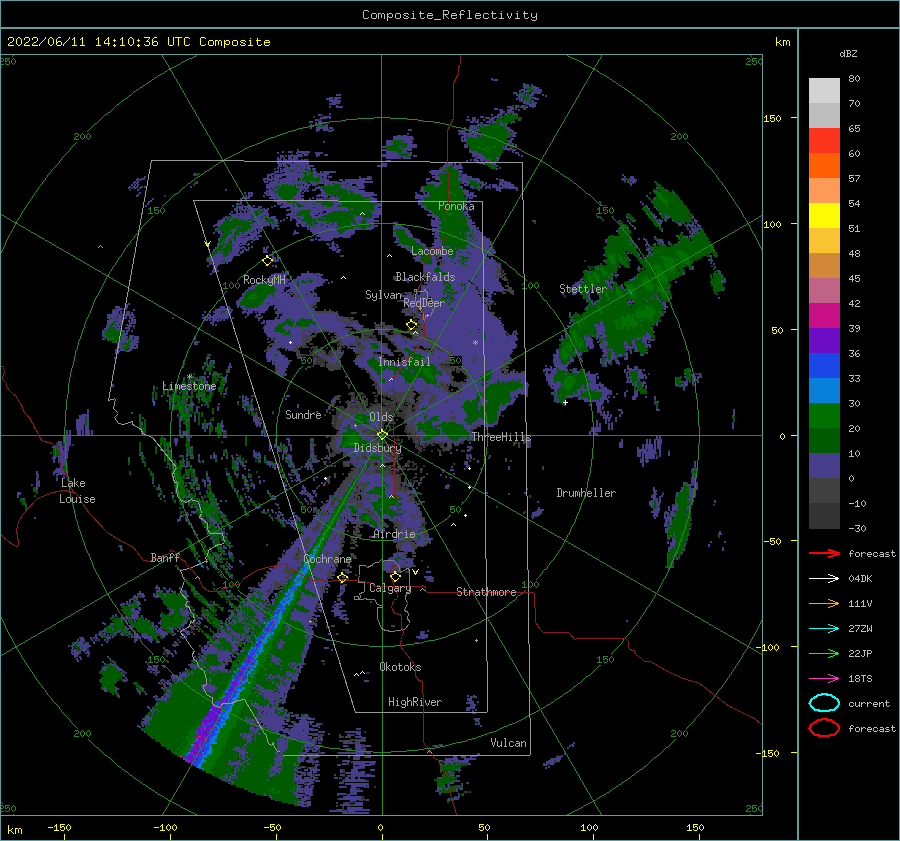900x841 pixels.
Task: Click the white cross marker below Stettler
Action: [565, 402]
